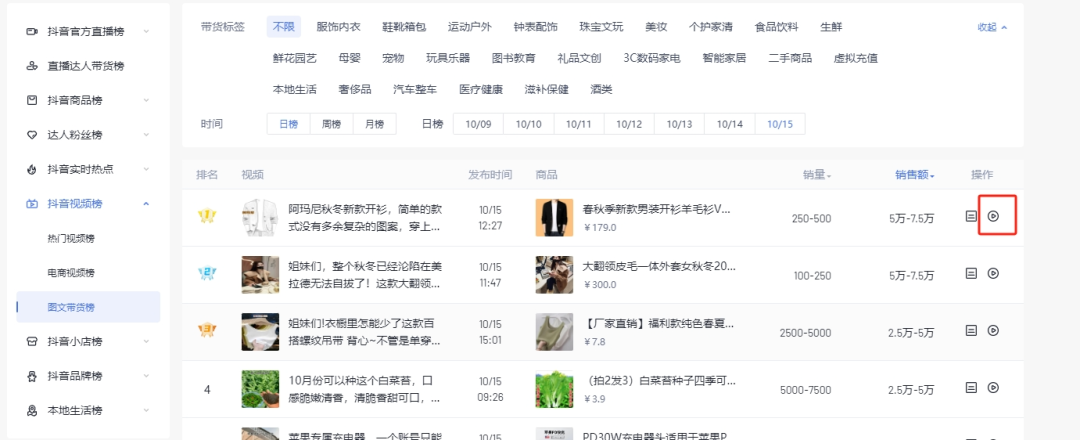Switch to the 日榜 time tab
This screenshot has width=1080, height=440.
coord(289,124)
